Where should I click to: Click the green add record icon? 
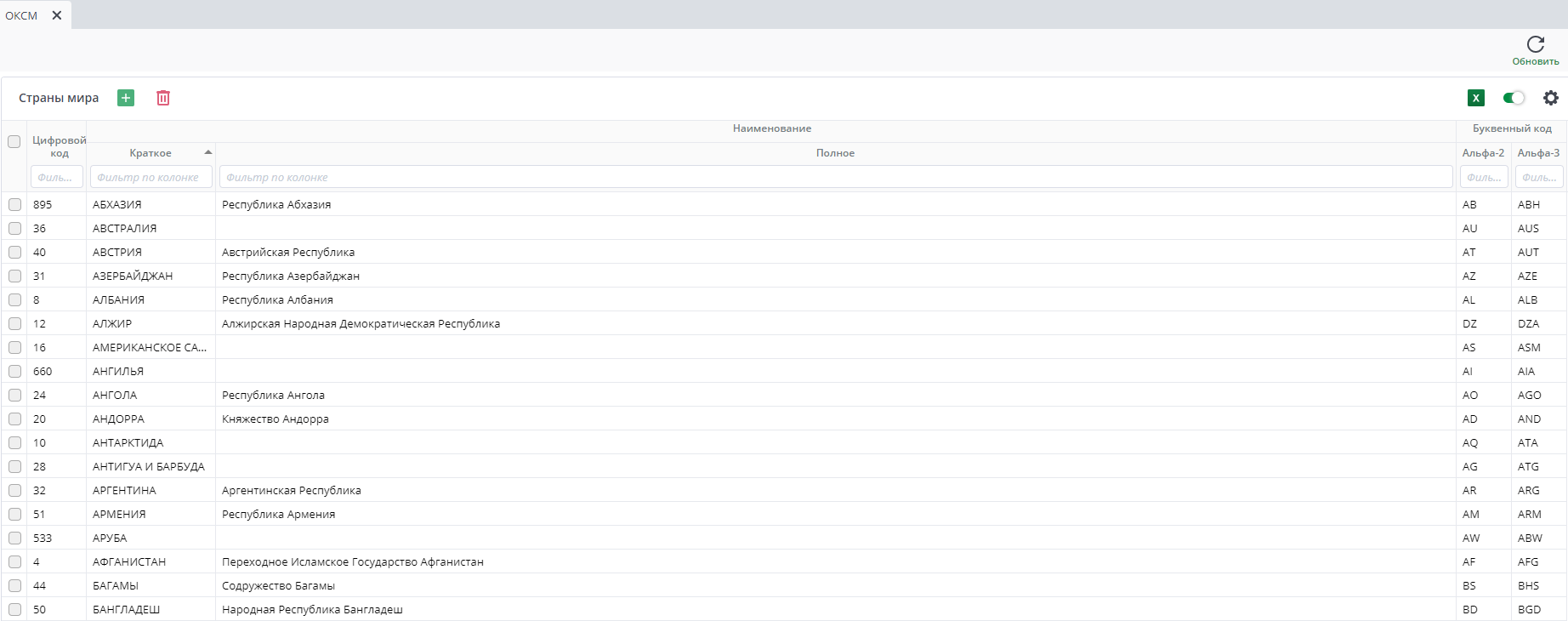pos(126,98)
